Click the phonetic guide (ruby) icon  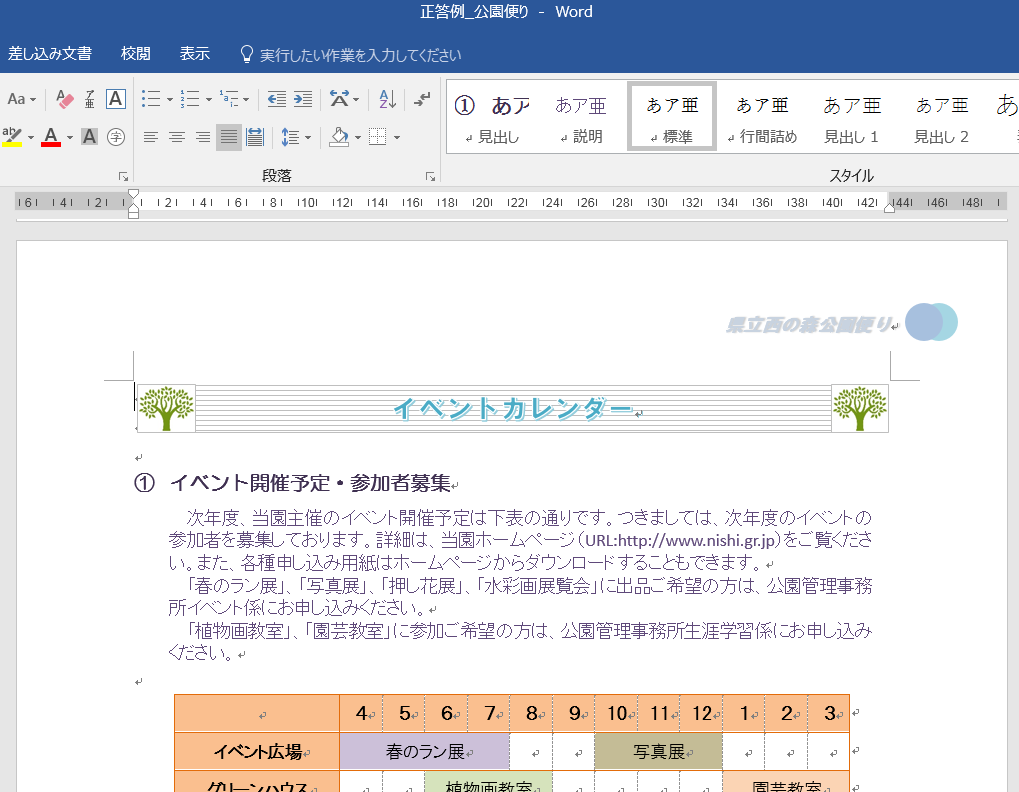[90, 99]
